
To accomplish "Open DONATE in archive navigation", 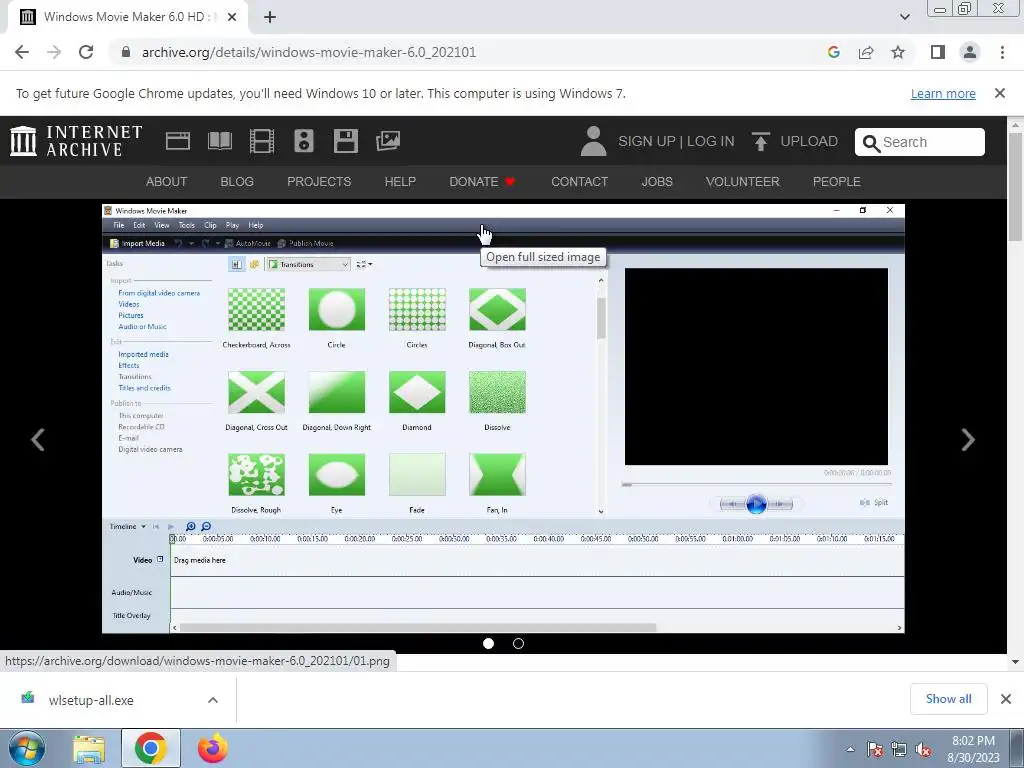I will (x=482, y=182).
